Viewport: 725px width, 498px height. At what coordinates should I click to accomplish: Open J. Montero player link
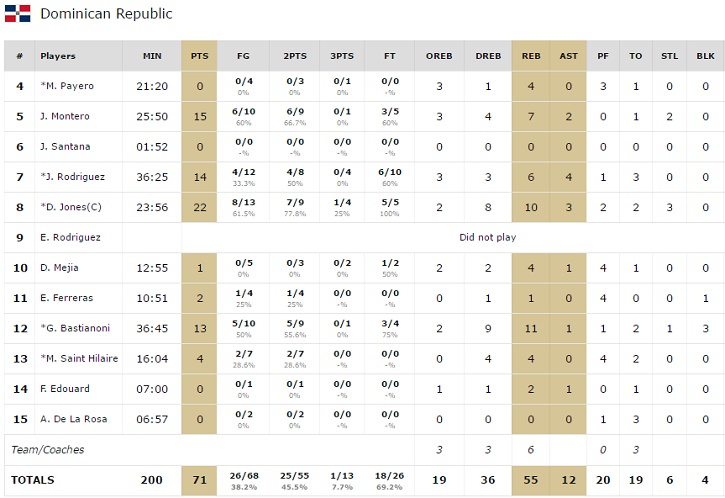[65, 116]
